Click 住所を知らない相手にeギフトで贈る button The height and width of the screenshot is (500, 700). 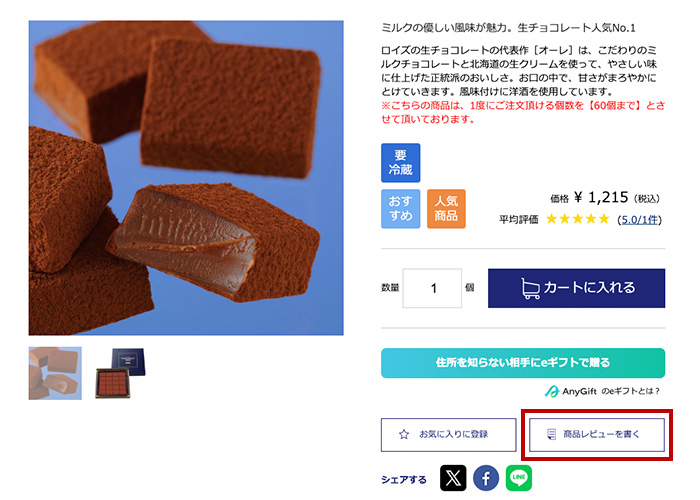pos(523,363)
